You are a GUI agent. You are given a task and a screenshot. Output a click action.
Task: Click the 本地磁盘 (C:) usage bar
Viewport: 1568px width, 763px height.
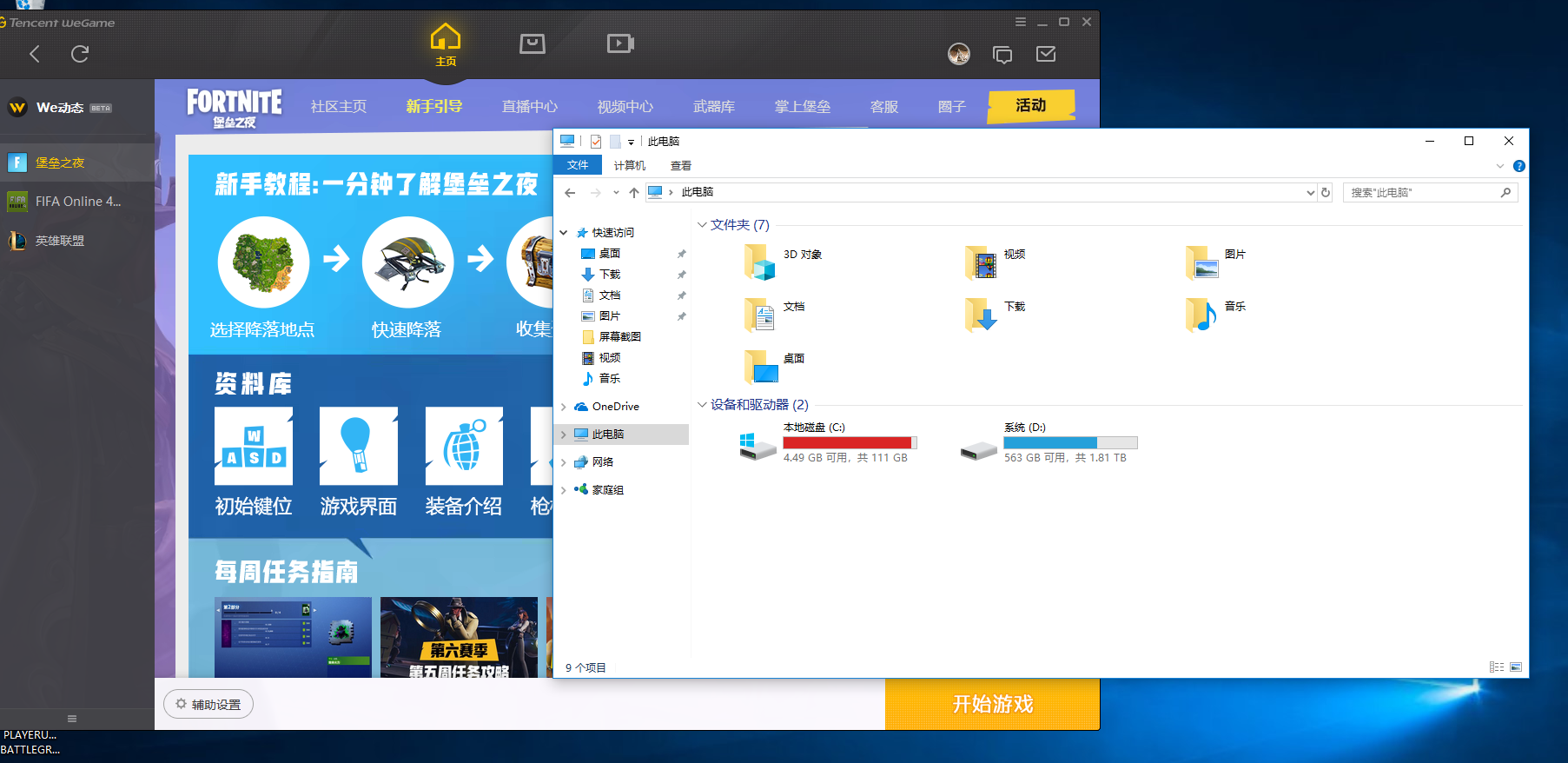pos(849,443)
